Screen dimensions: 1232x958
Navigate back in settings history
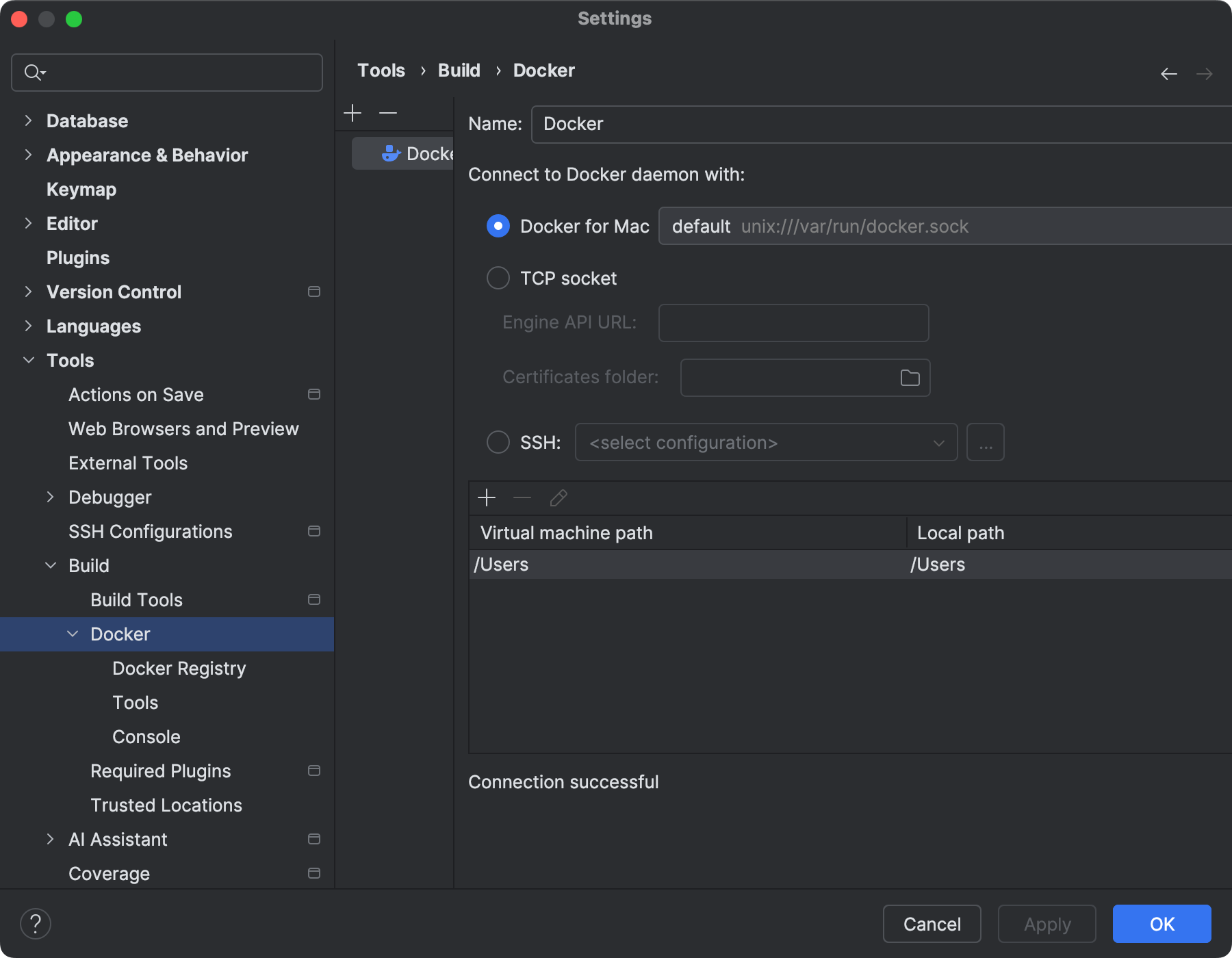[1169, 74]
